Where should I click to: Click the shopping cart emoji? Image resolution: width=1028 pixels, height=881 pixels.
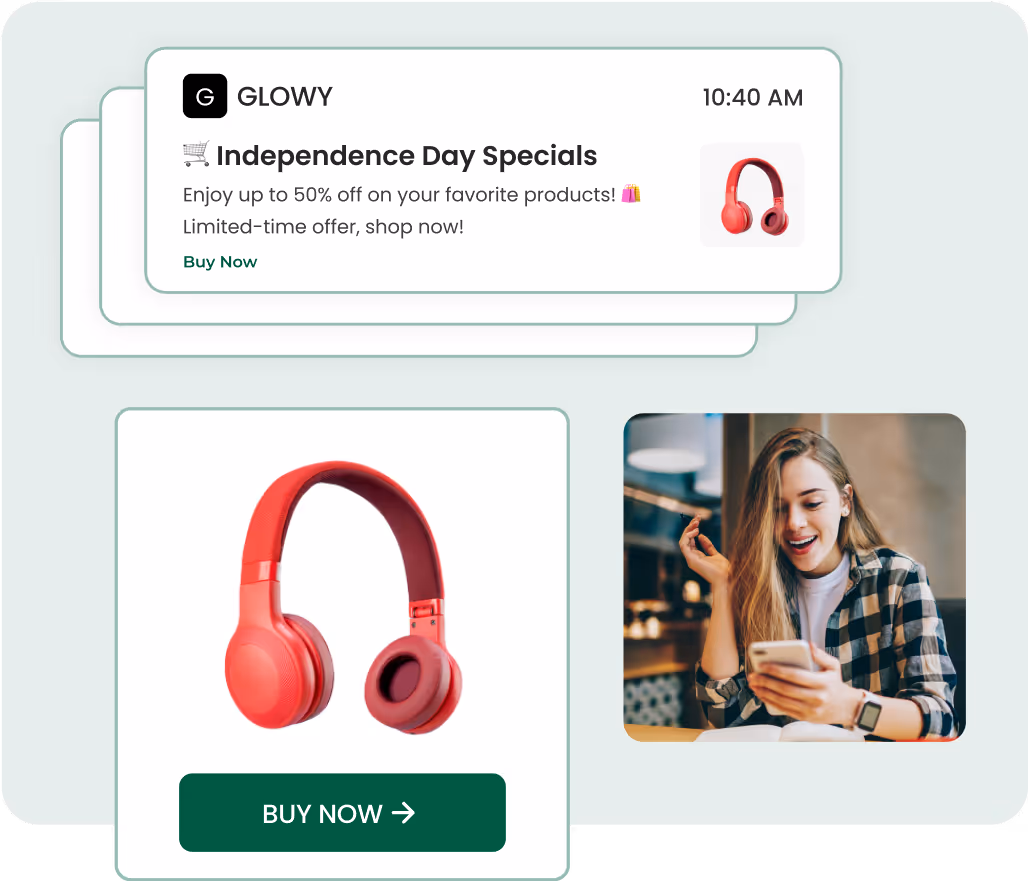point(195,153)
